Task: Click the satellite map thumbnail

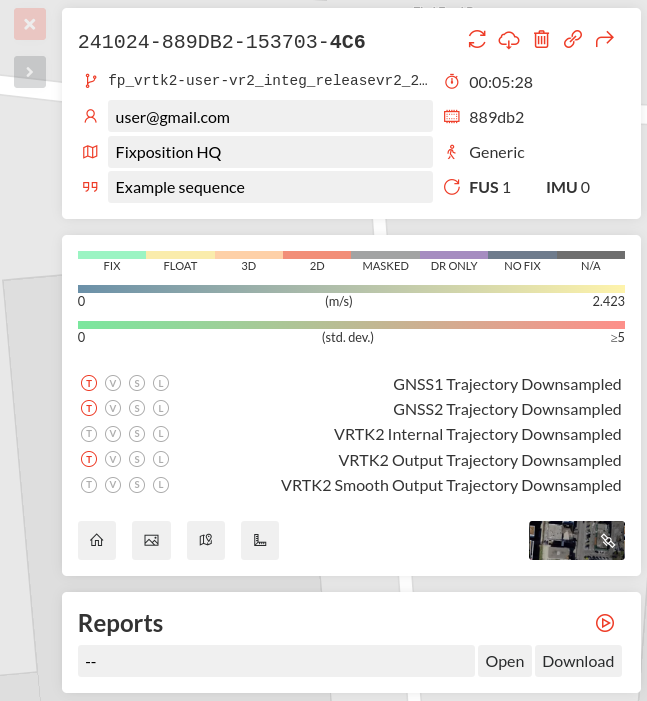Action: (576, 540)
